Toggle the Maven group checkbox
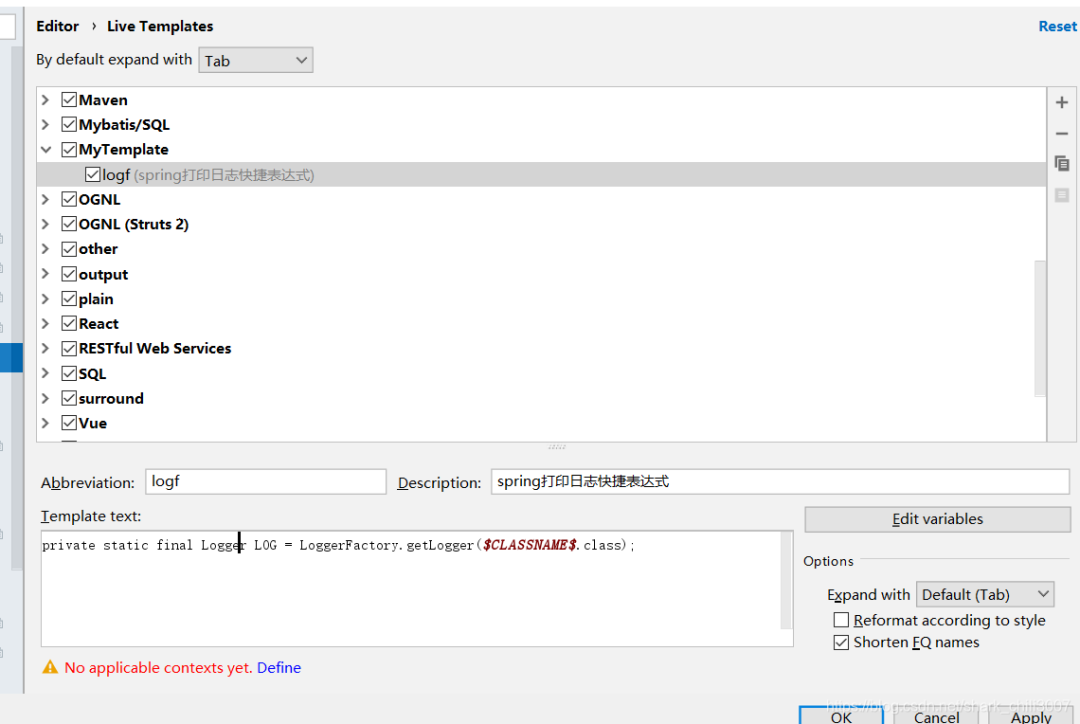The width and height of the screenshot is (1080, 724). point(69,100)
